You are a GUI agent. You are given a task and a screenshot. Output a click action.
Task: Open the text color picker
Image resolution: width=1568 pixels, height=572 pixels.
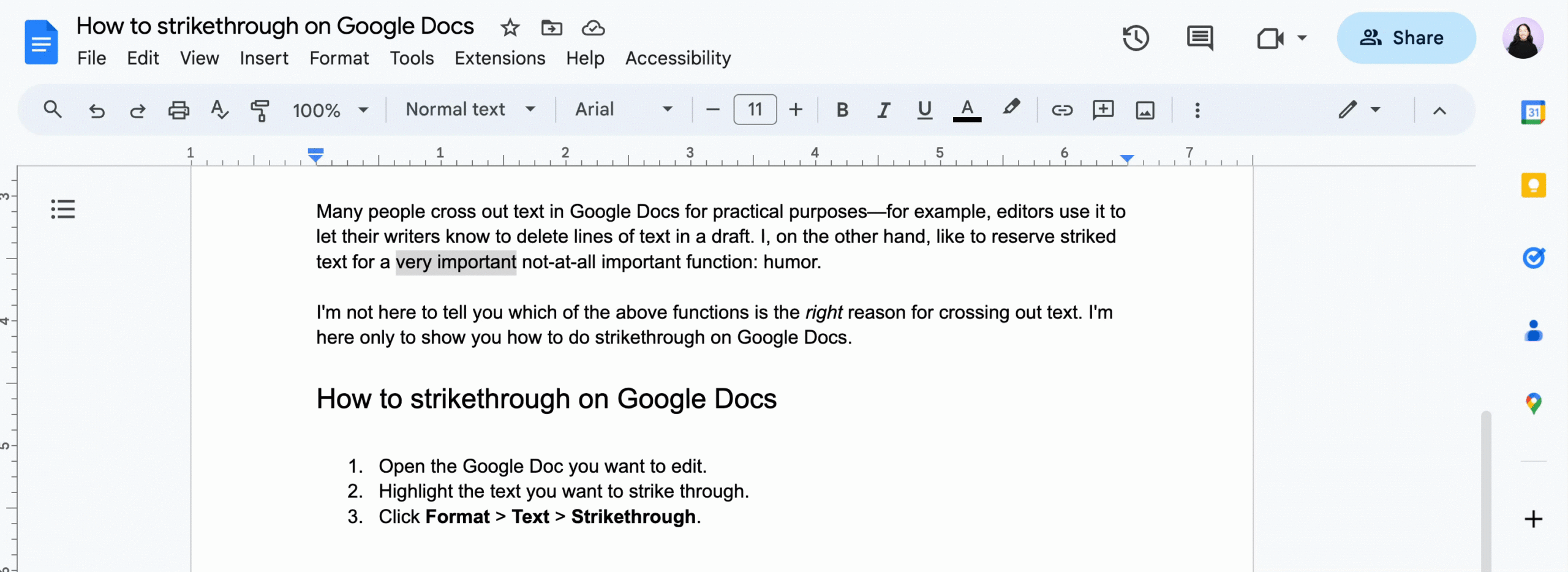pos(967,110)
